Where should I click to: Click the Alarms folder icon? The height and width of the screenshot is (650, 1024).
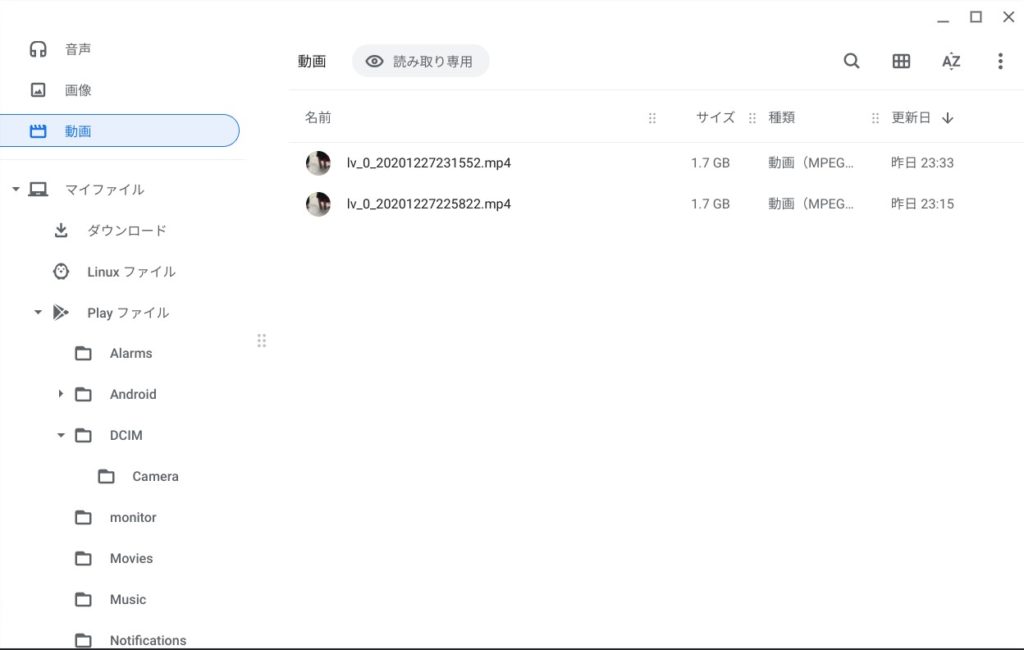(83, 353)
